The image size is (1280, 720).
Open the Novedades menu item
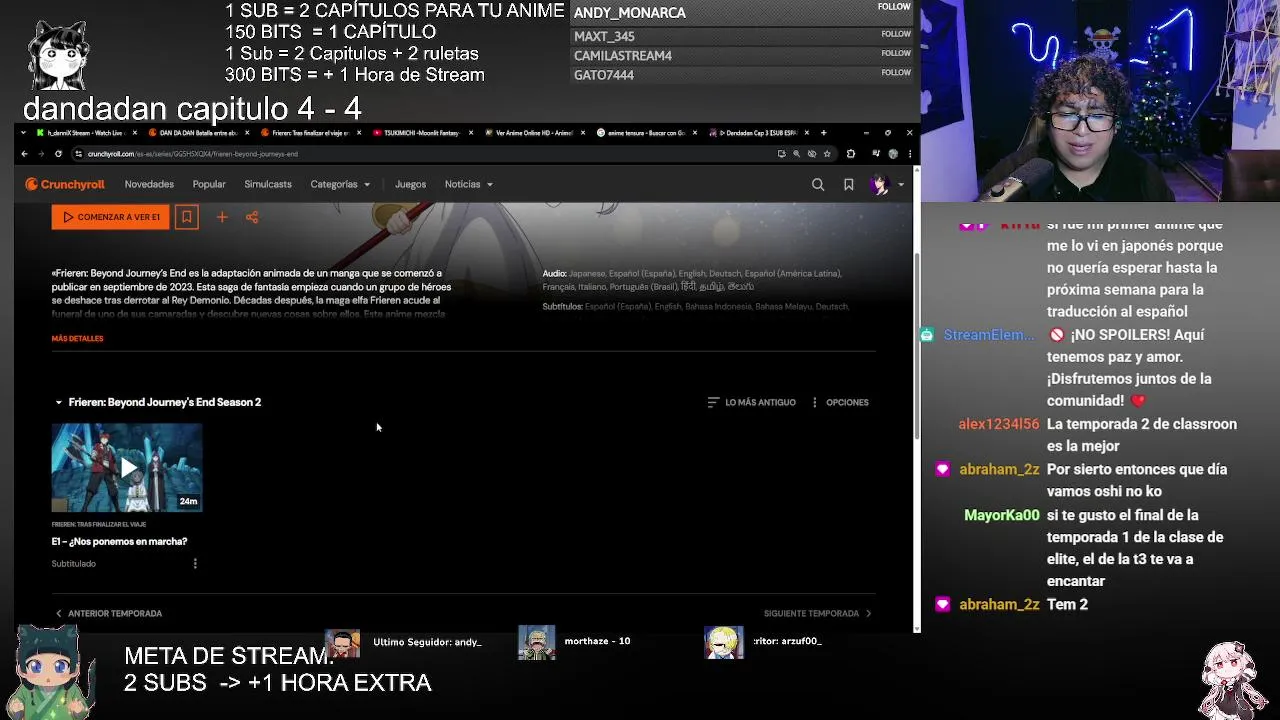tap(149, 184)
